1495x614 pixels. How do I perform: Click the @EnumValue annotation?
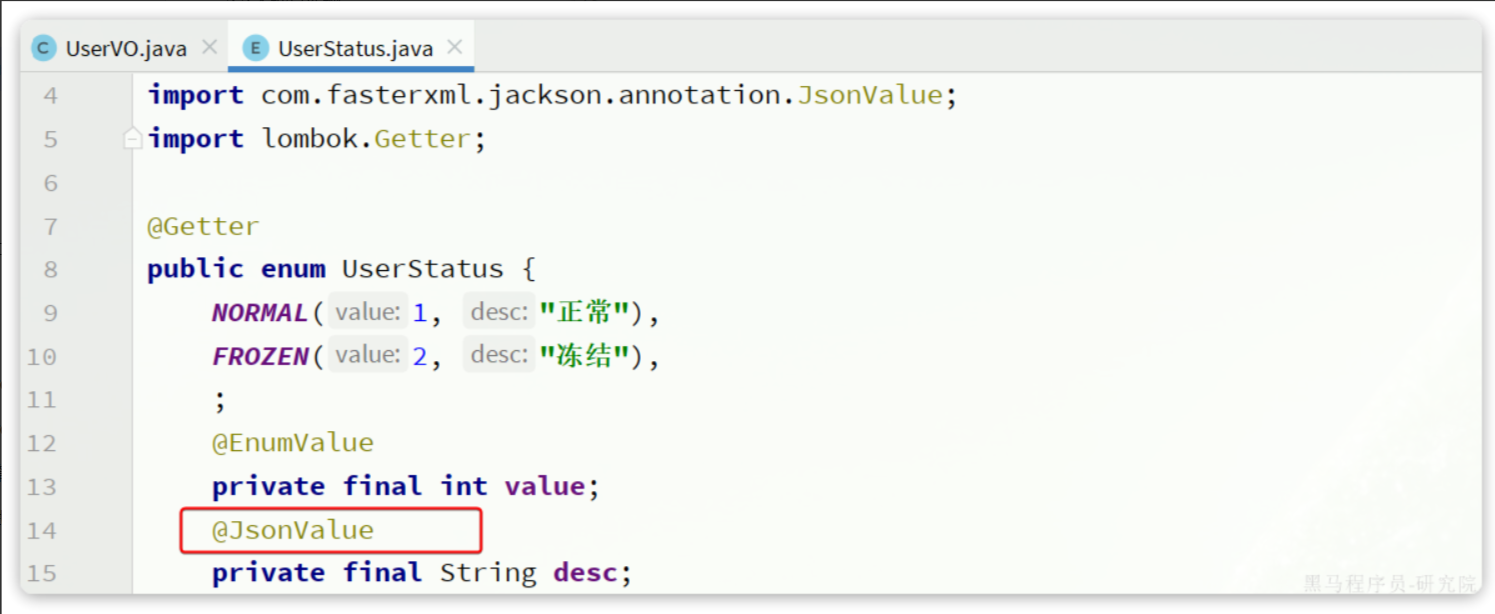(293, 443)
